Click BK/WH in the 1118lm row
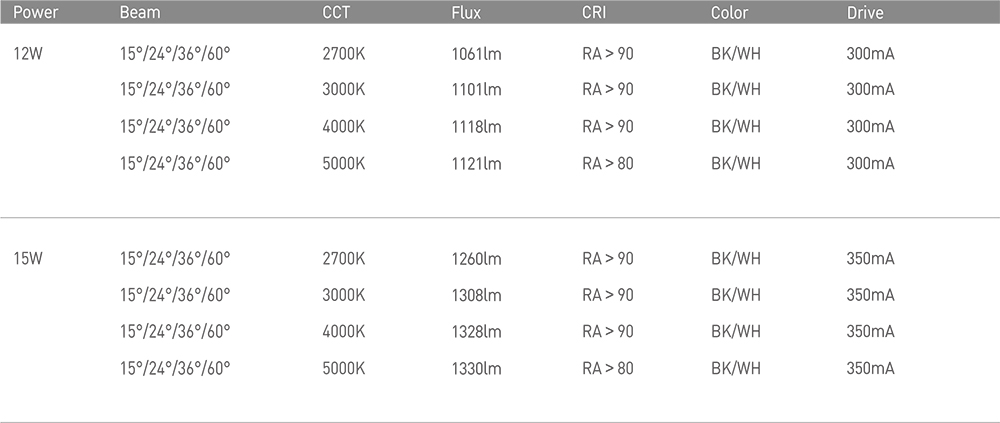 (x=736, y=126)
